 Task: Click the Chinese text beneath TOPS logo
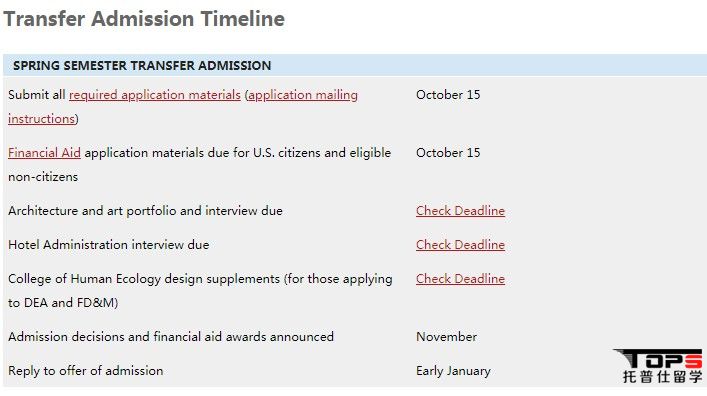(x=662, y=377)
